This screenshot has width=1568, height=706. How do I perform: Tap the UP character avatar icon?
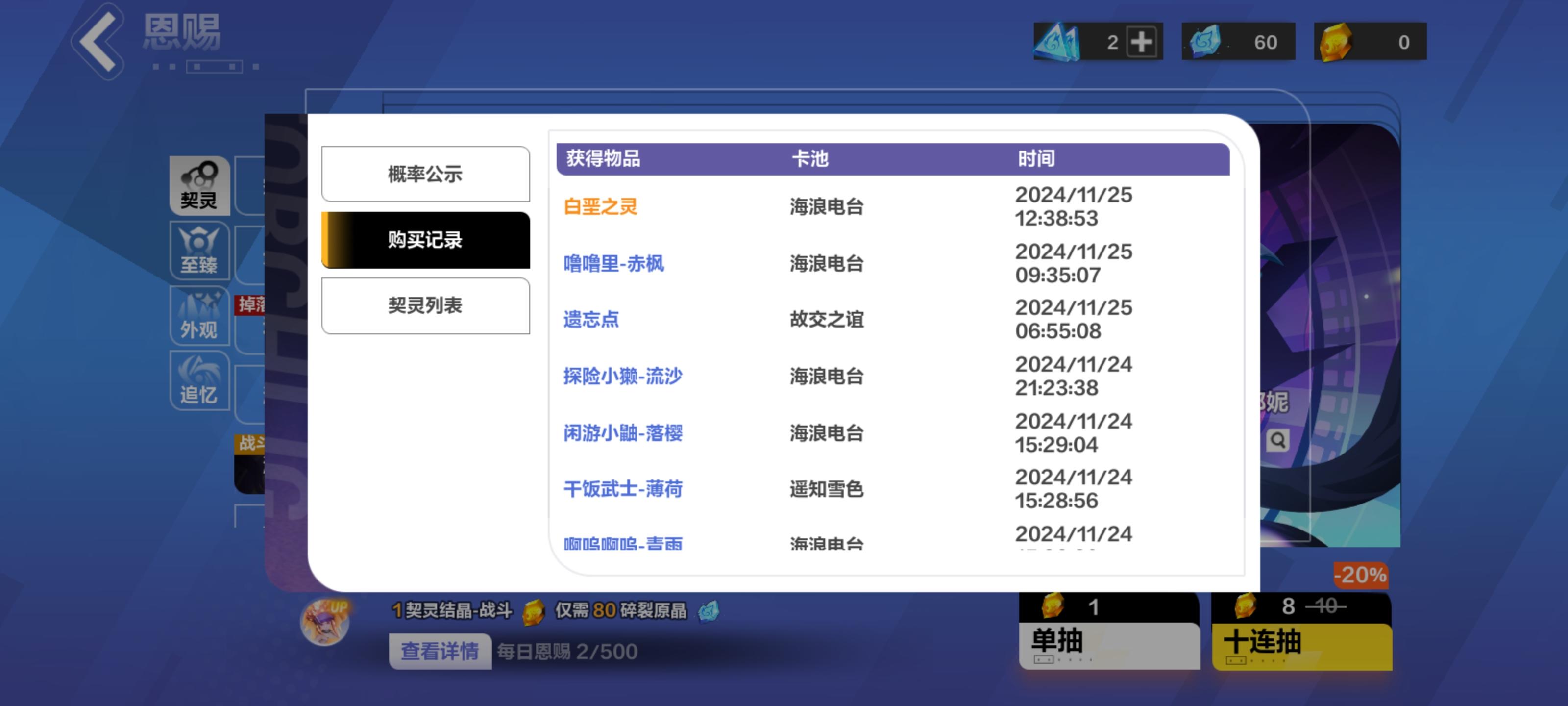tap(325, 621)
